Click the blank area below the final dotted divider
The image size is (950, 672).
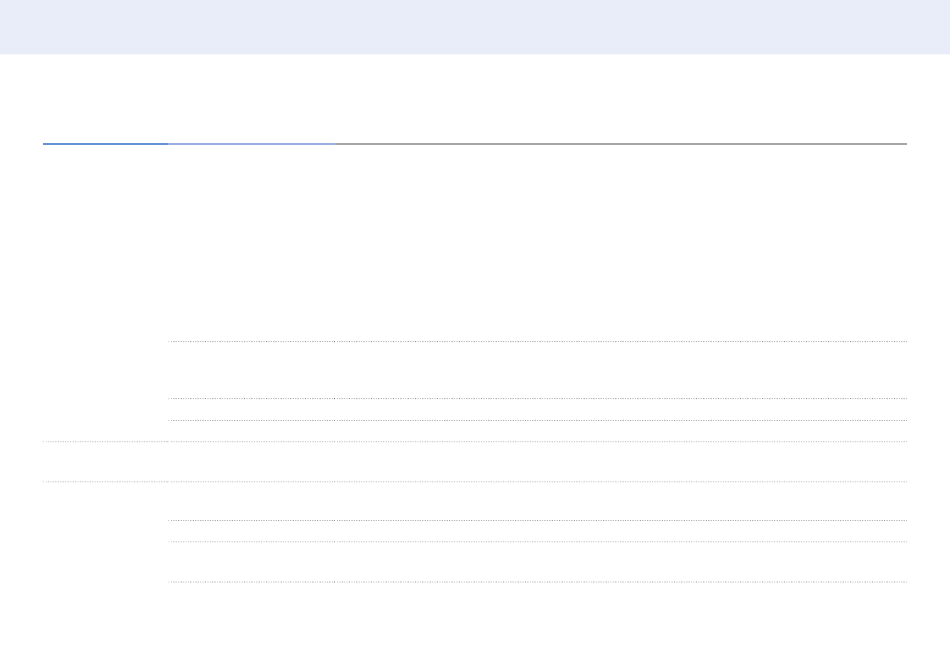point(475,627)
